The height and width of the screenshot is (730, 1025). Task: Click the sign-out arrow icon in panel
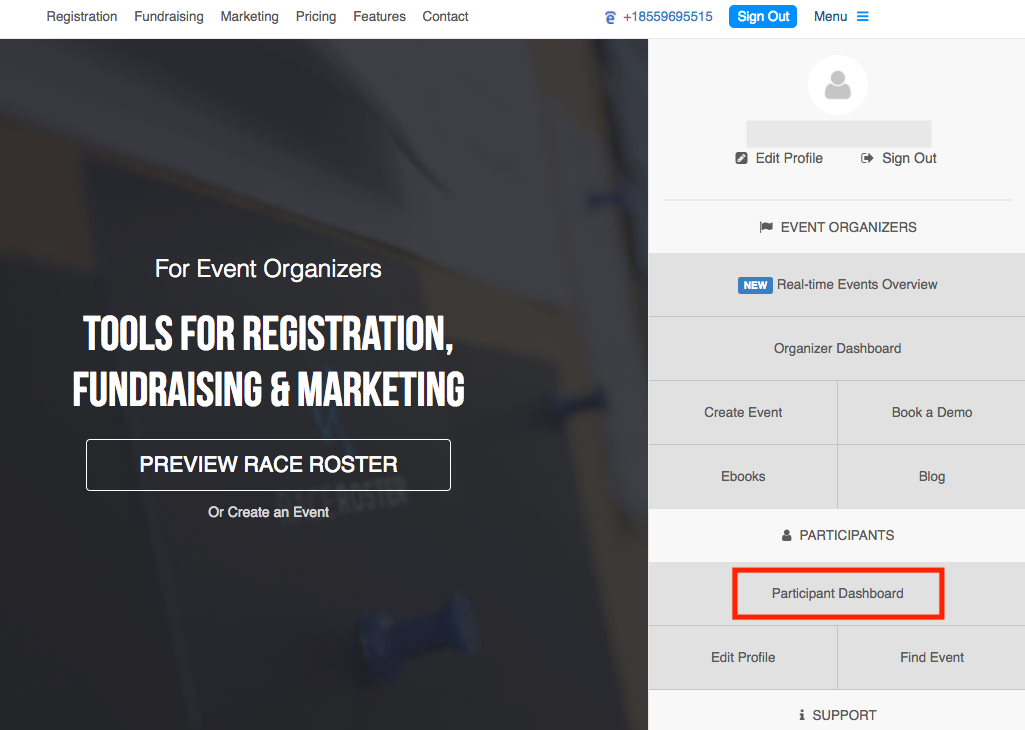(x=867, y=158)
